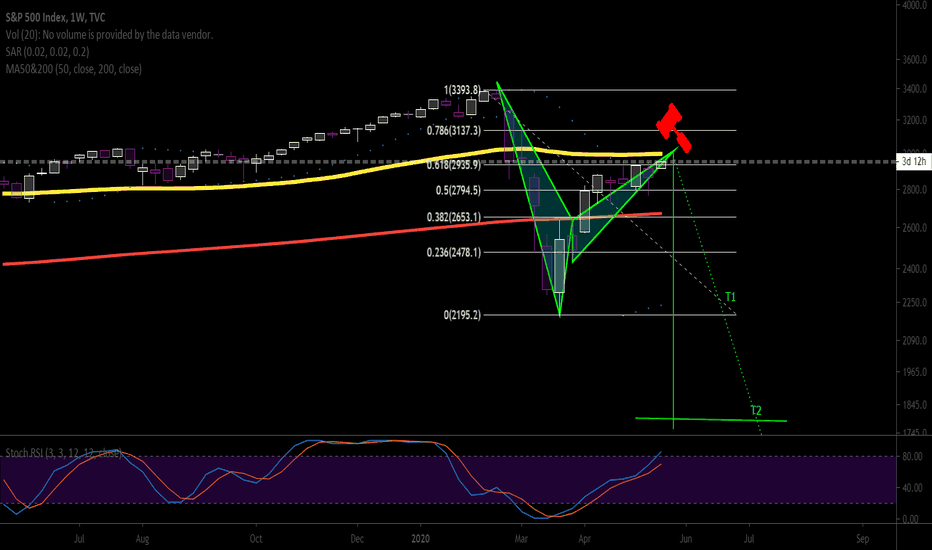Select the green horizontal T2 target line
The height and width of the screenshot is (550, 932).
coord(711,420)
